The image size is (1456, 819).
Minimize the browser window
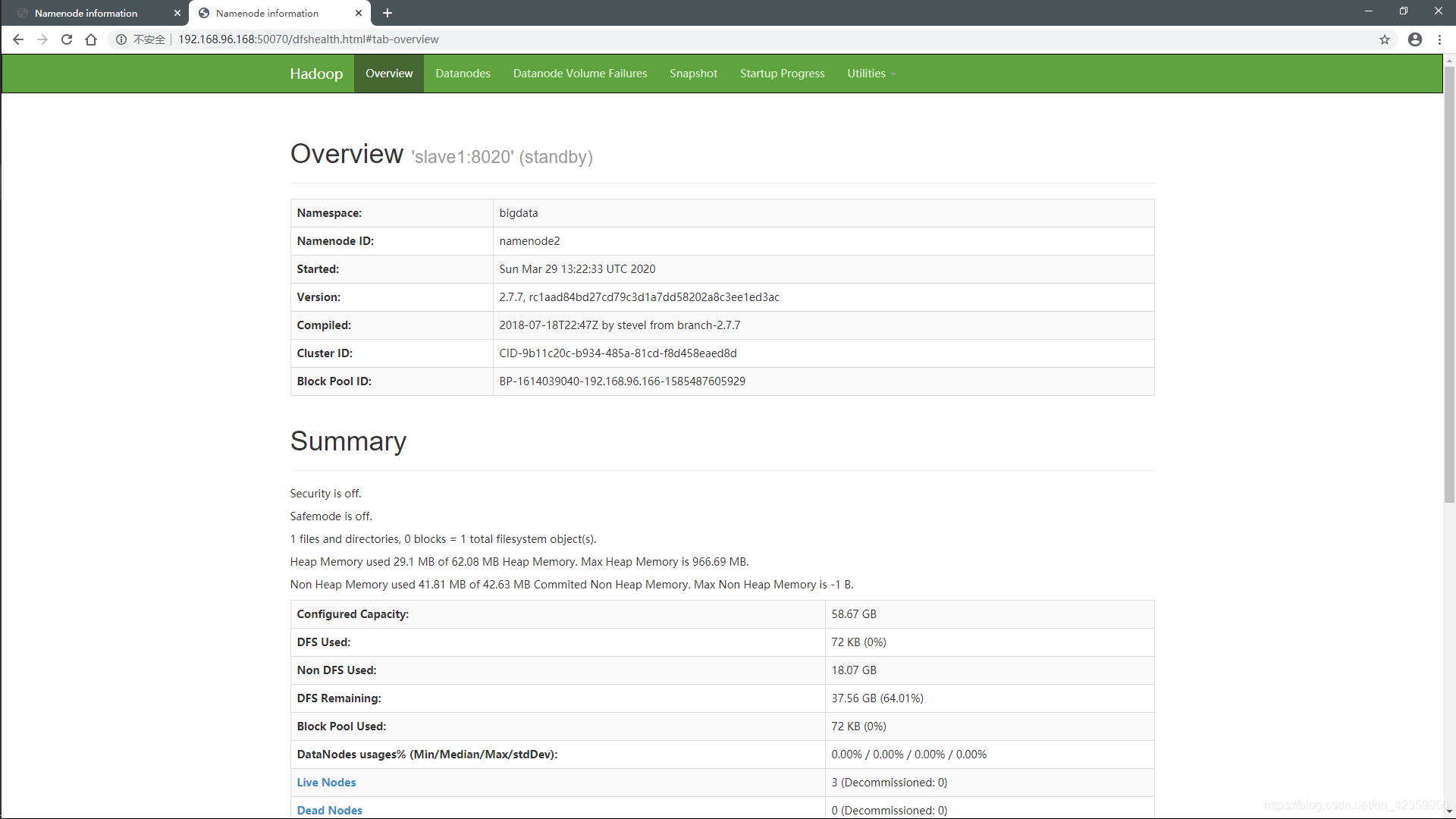pyautogui.click(x=1369, y=11)
